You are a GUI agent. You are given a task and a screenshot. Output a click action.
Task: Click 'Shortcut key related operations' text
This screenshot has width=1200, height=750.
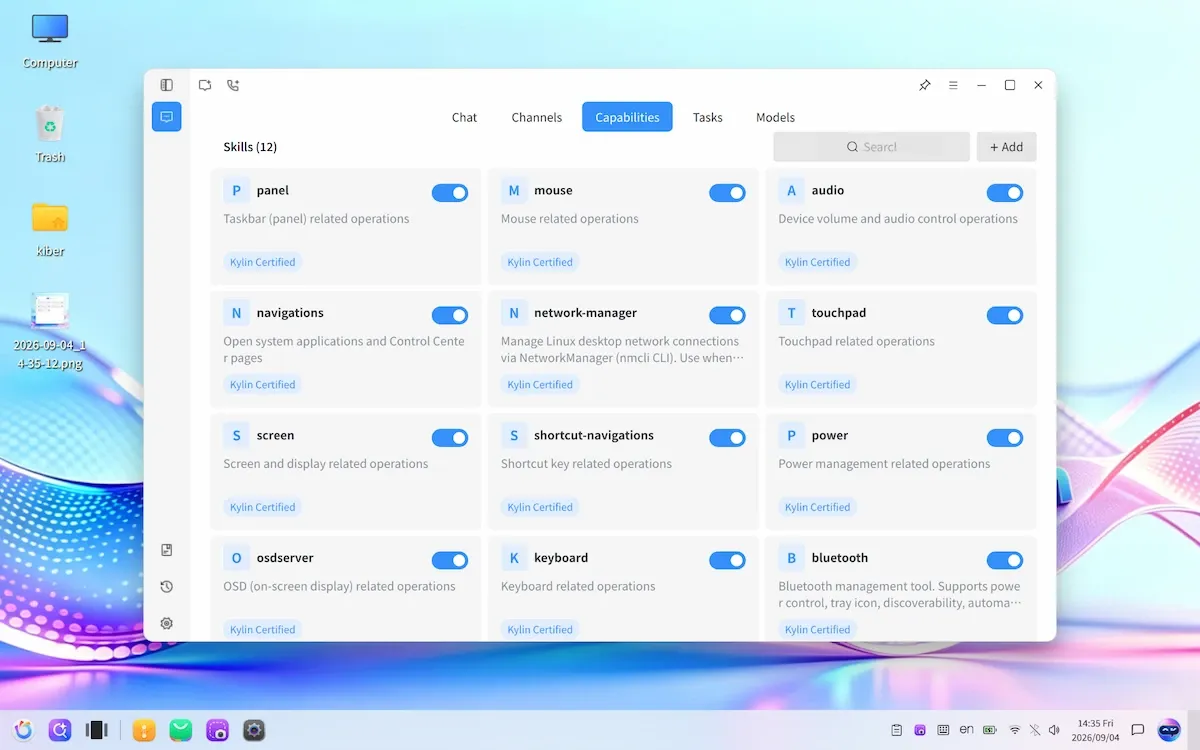click(x=586, y=464)
